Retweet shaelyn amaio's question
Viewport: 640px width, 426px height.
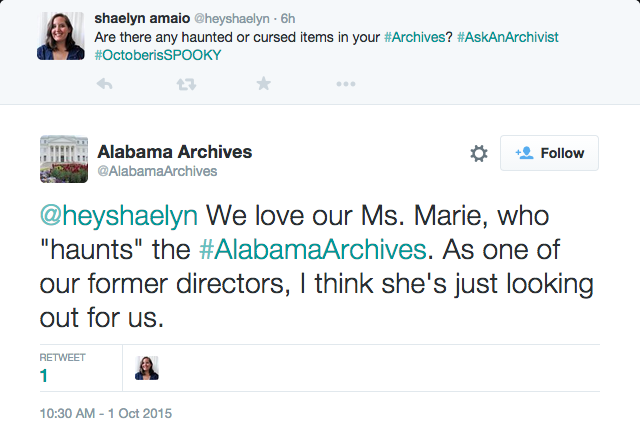(185, 84)
